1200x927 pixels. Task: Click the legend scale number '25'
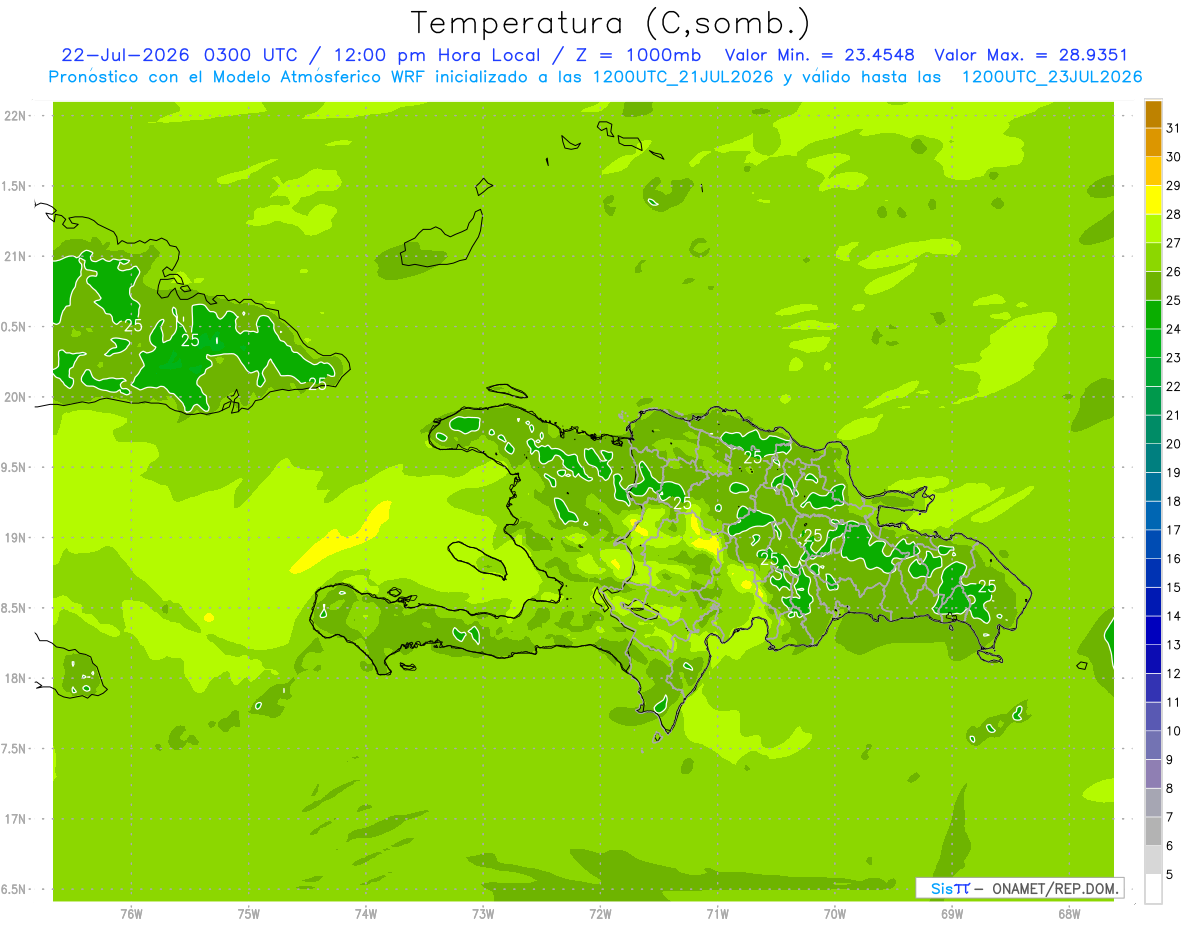[1174, 300]
